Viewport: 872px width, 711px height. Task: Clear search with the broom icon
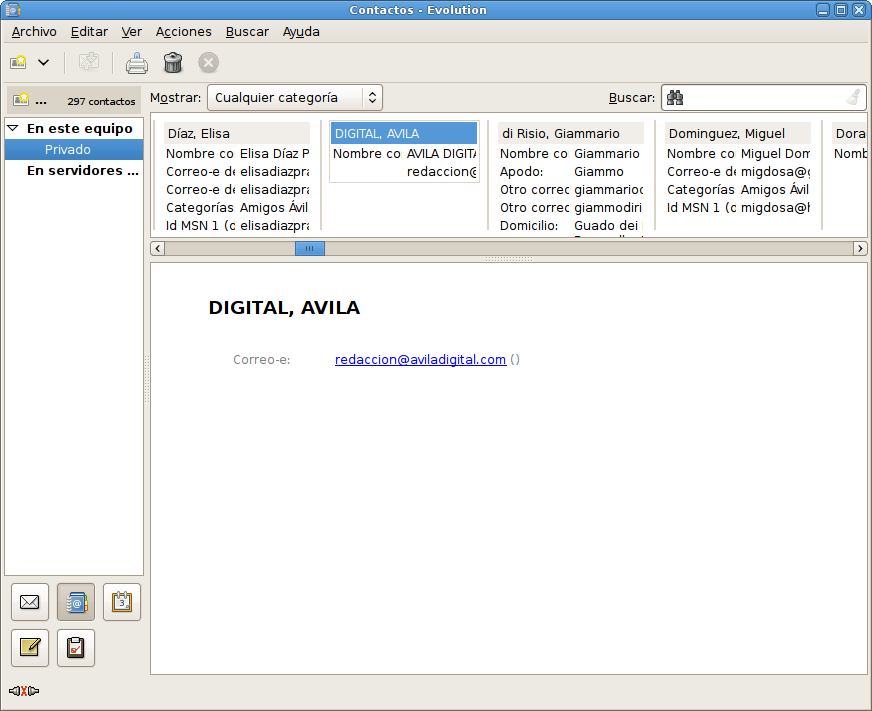[x=854, y=98]
